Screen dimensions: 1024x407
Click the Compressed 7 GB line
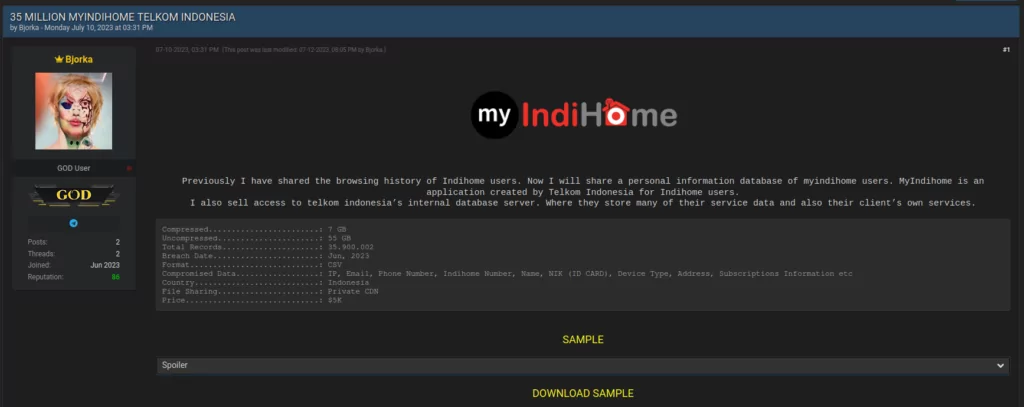(253, 229)
